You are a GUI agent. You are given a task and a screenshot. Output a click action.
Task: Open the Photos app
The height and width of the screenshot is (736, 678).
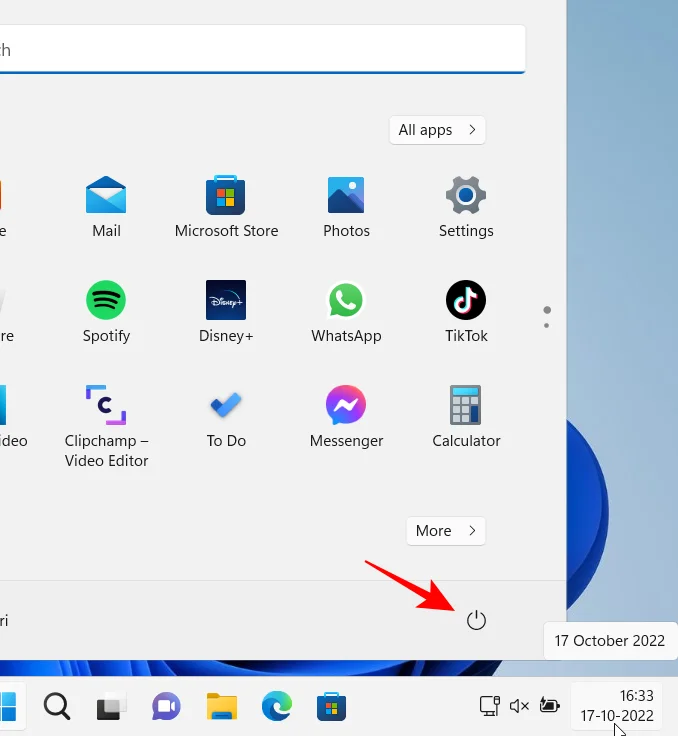(x=346, y=207)
